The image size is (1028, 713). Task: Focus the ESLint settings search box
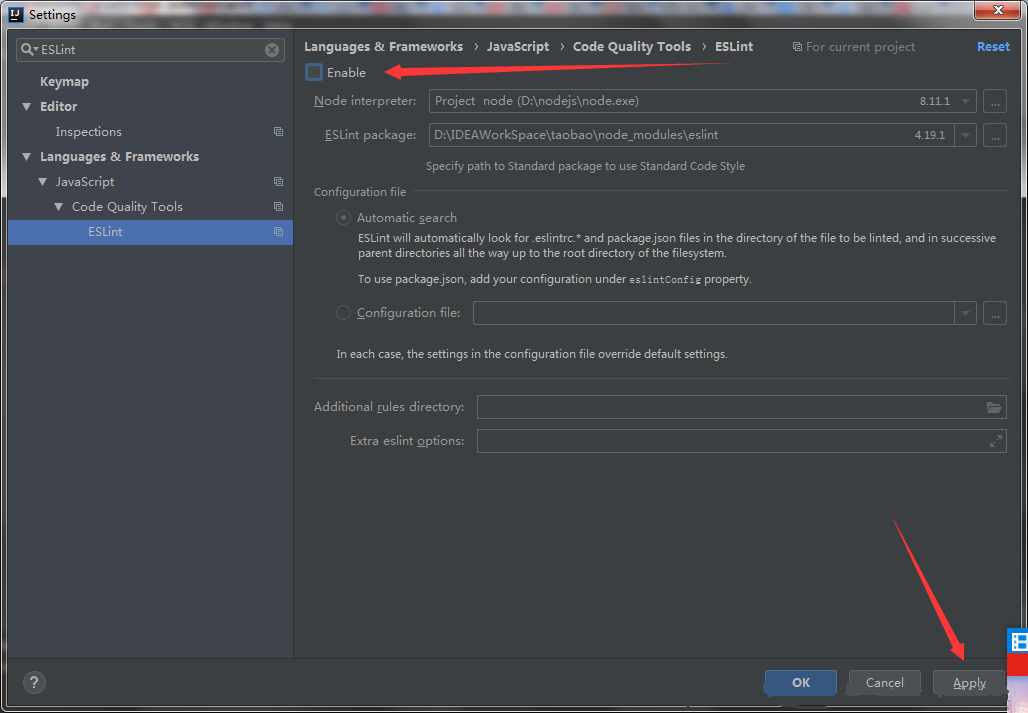click(150, 50)
